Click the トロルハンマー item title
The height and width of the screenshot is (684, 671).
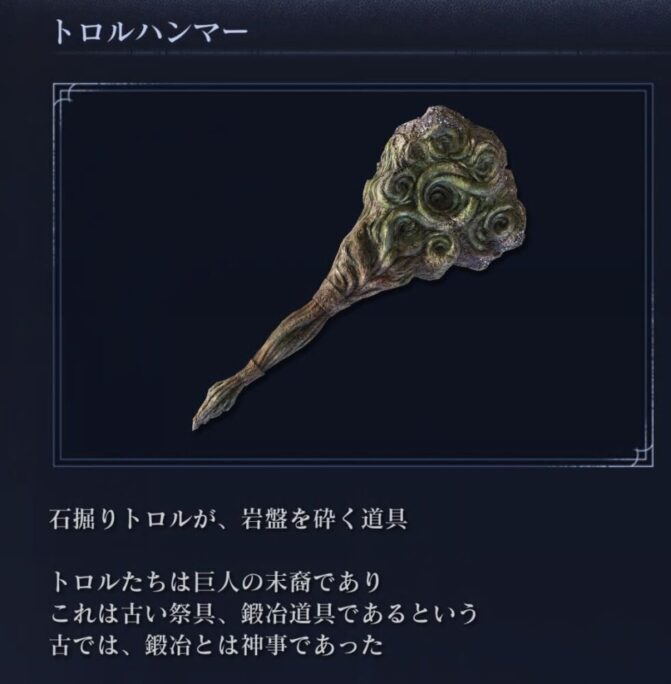click(x=151, y=33)
